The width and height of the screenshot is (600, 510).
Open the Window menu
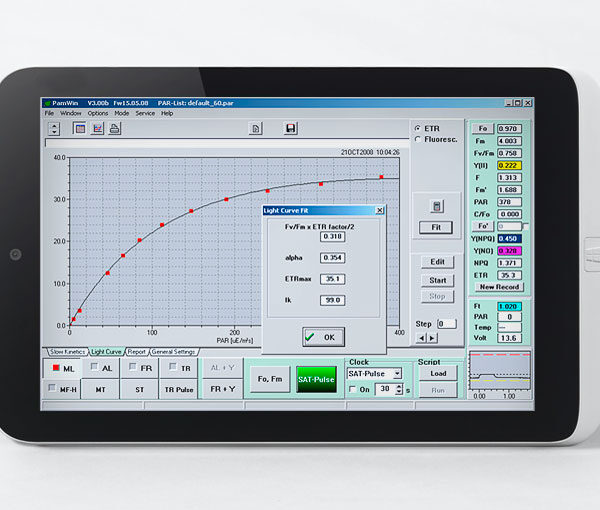pos(71,113)
